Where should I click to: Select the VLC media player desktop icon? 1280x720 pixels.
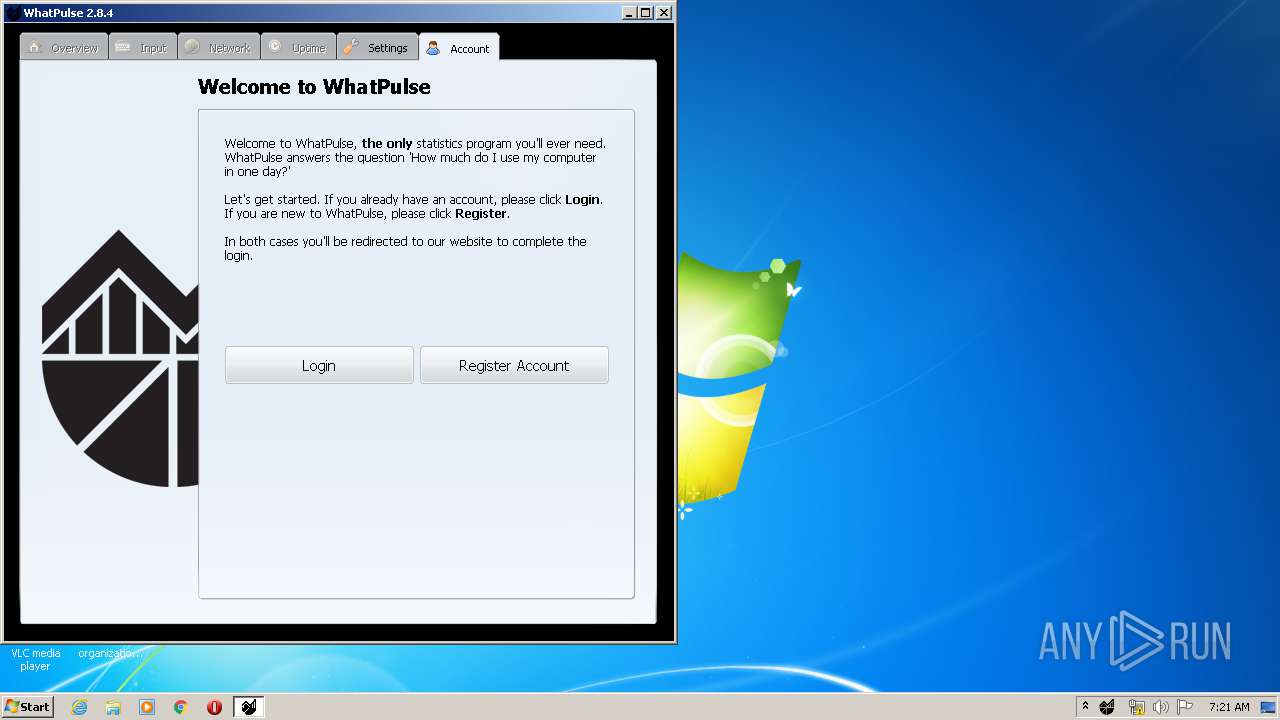point(35,659)
